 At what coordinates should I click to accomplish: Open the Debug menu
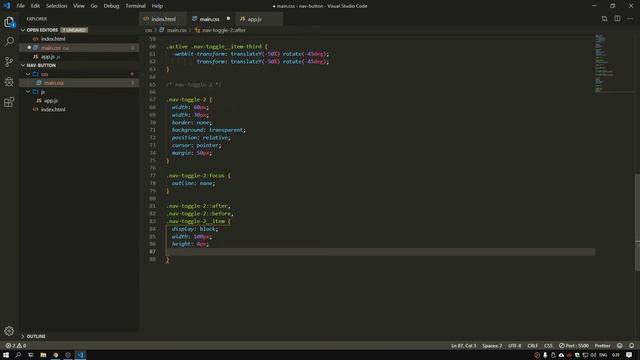(x=111, y=6)
